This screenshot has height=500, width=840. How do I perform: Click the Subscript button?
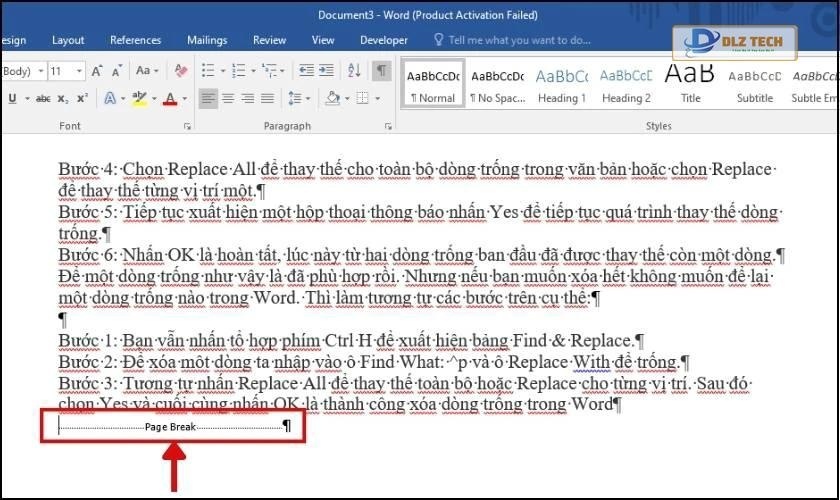(62, 99)
